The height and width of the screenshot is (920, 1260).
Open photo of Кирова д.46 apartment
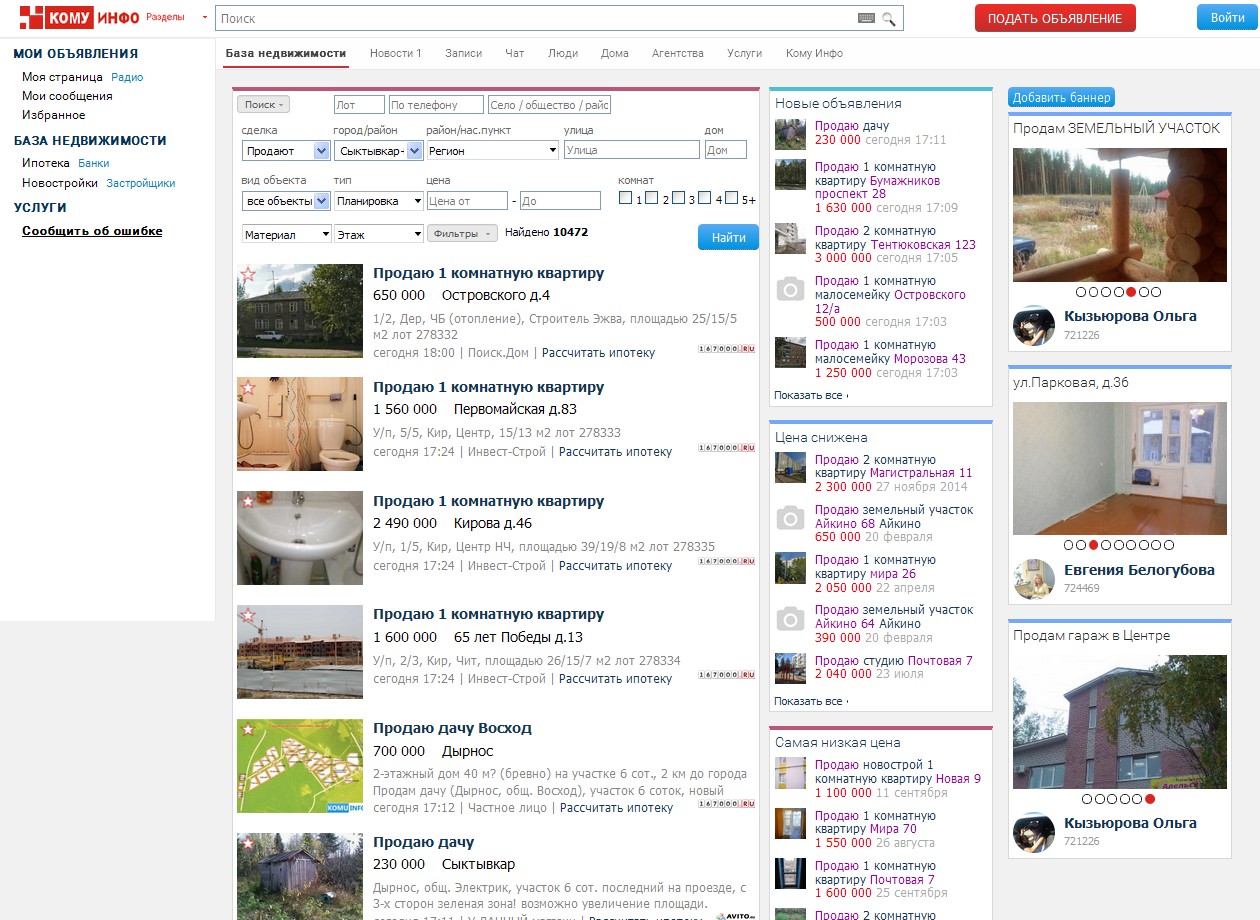(300, 538)
